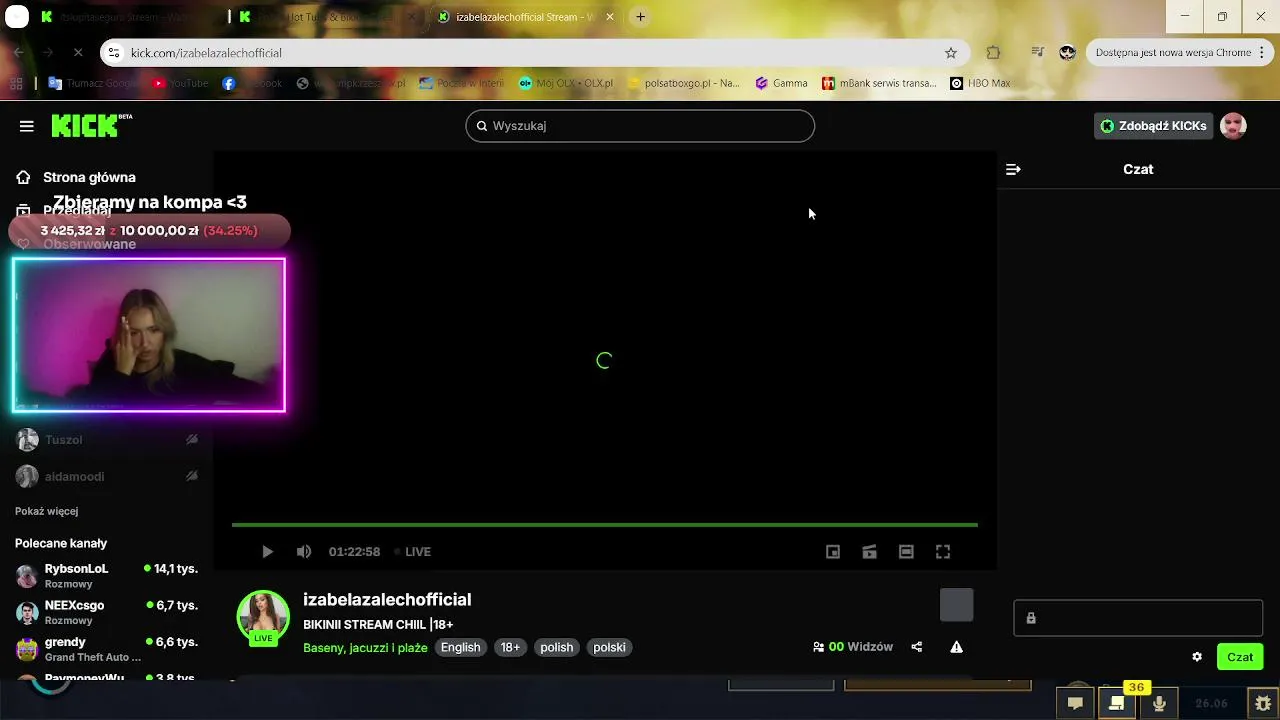Close the izabelazalechofficial Stream tab
1280x720 pixels.
[610, 17]
